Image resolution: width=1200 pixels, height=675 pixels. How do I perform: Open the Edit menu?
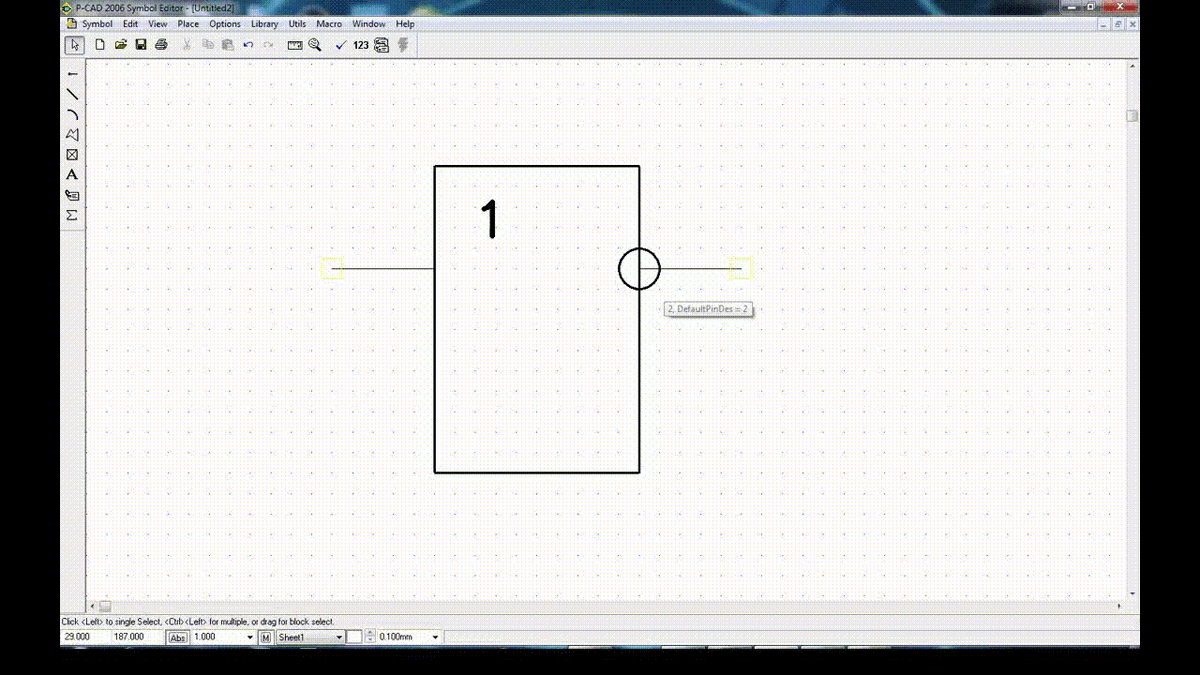click(x=131, y=24)
